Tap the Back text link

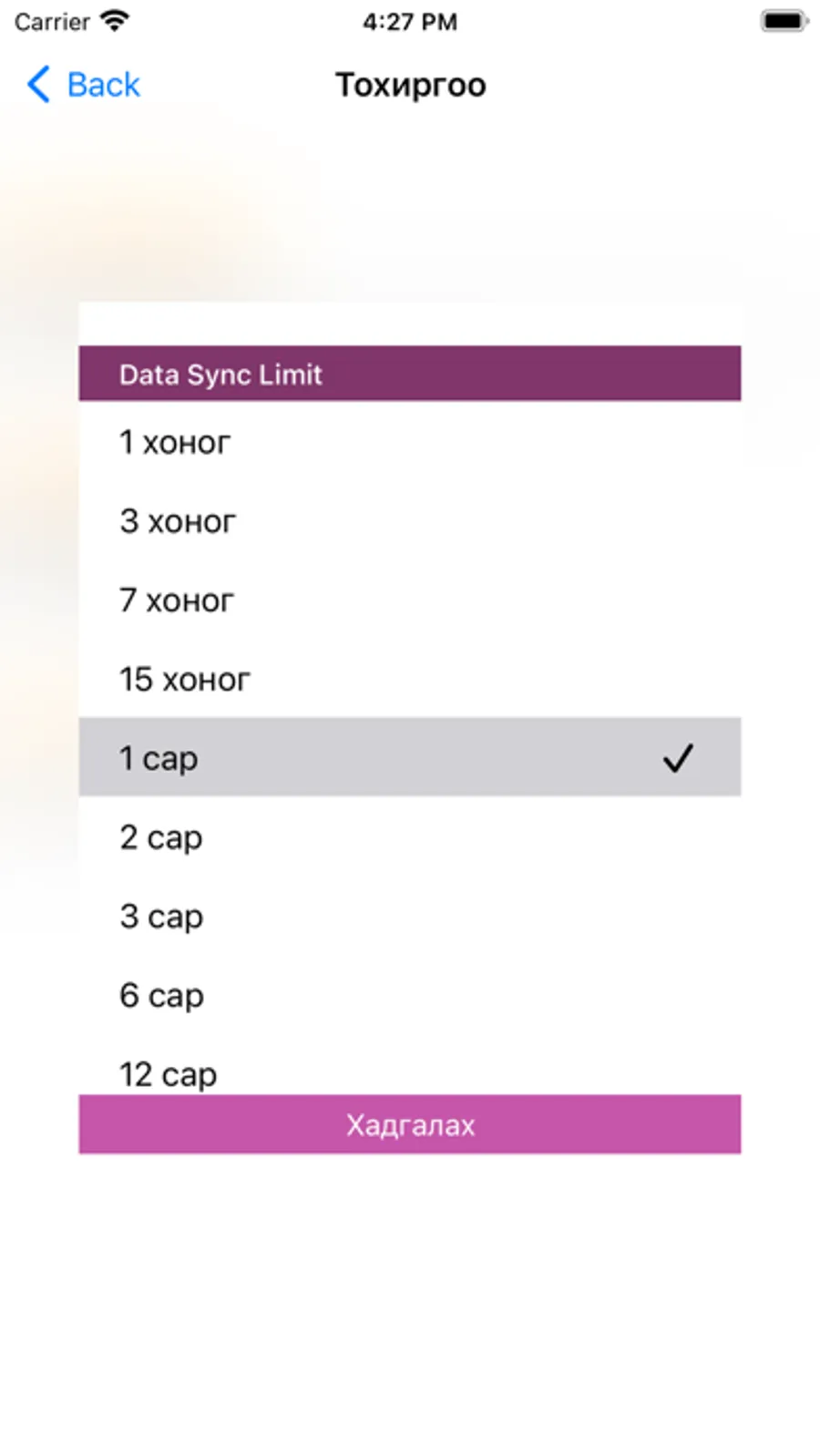[103, 85]
